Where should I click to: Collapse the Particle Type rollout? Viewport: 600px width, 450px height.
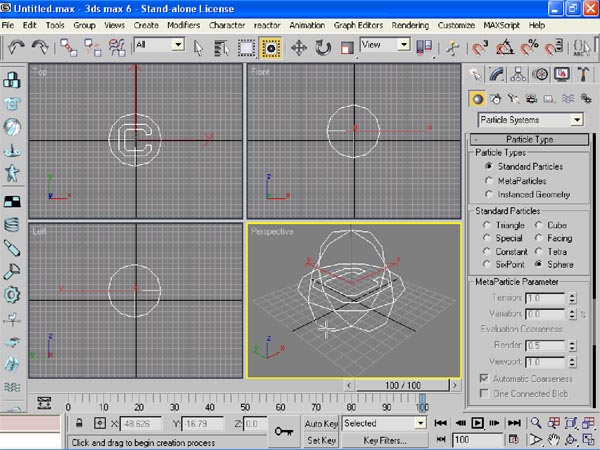point(529,139)
